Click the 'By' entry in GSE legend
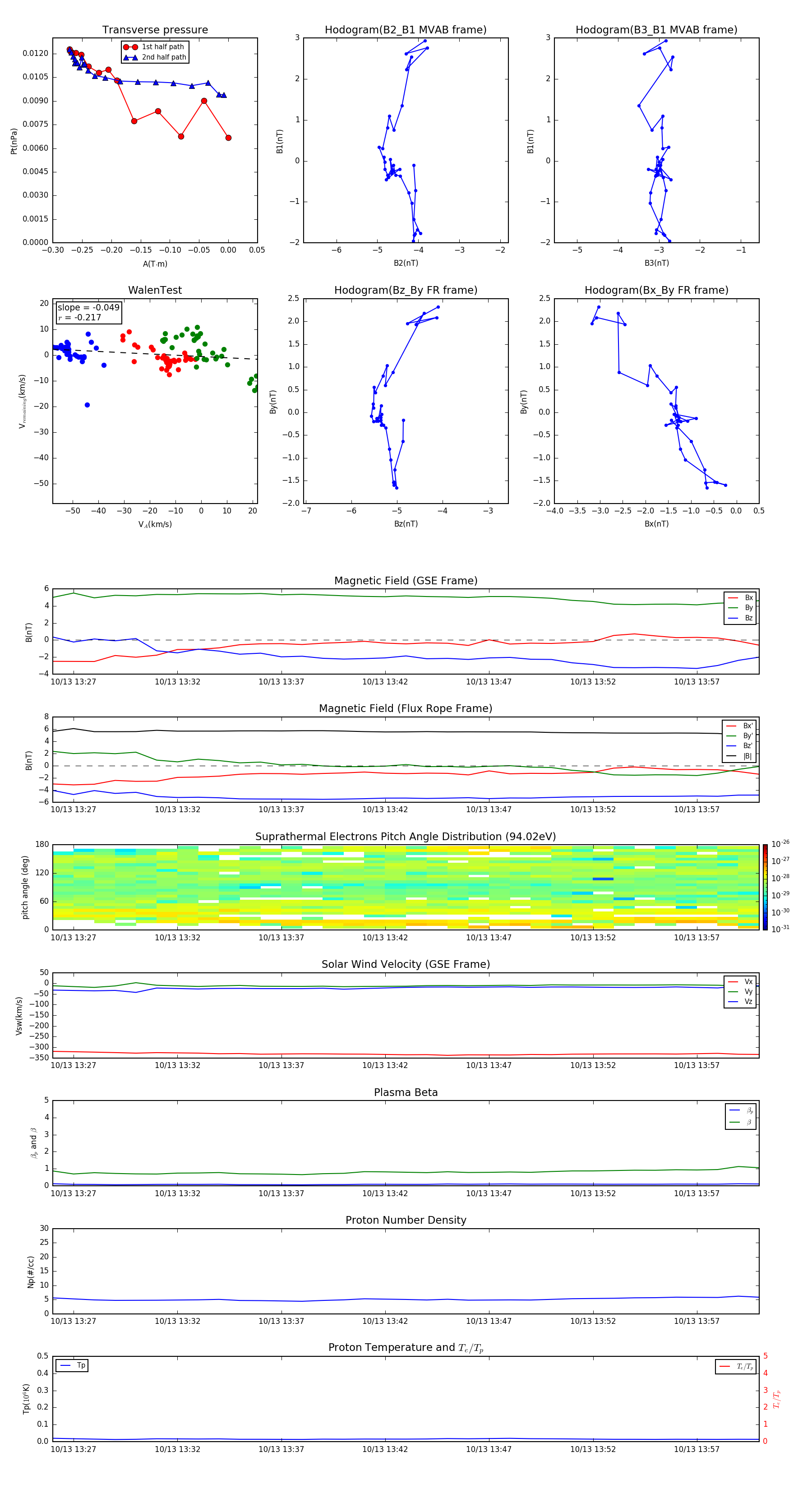Screen dimensions: 812x1489 click(x=741, y=607)
